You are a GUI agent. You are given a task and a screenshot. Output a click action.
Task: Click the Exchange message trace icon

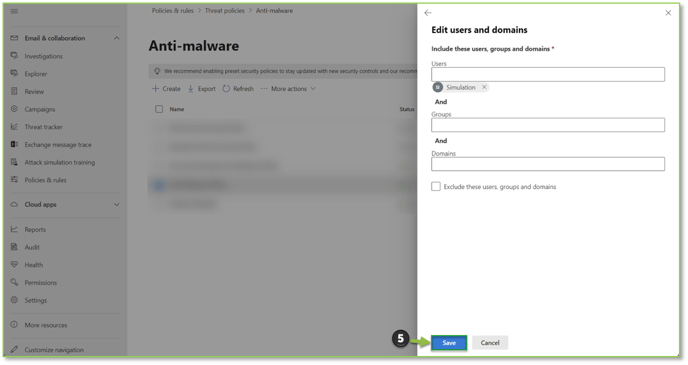coord(14,144)
